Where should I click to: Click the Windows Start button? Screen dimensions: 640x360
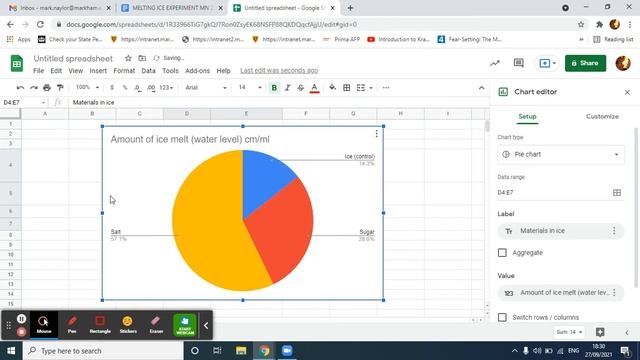click(11, 351)
